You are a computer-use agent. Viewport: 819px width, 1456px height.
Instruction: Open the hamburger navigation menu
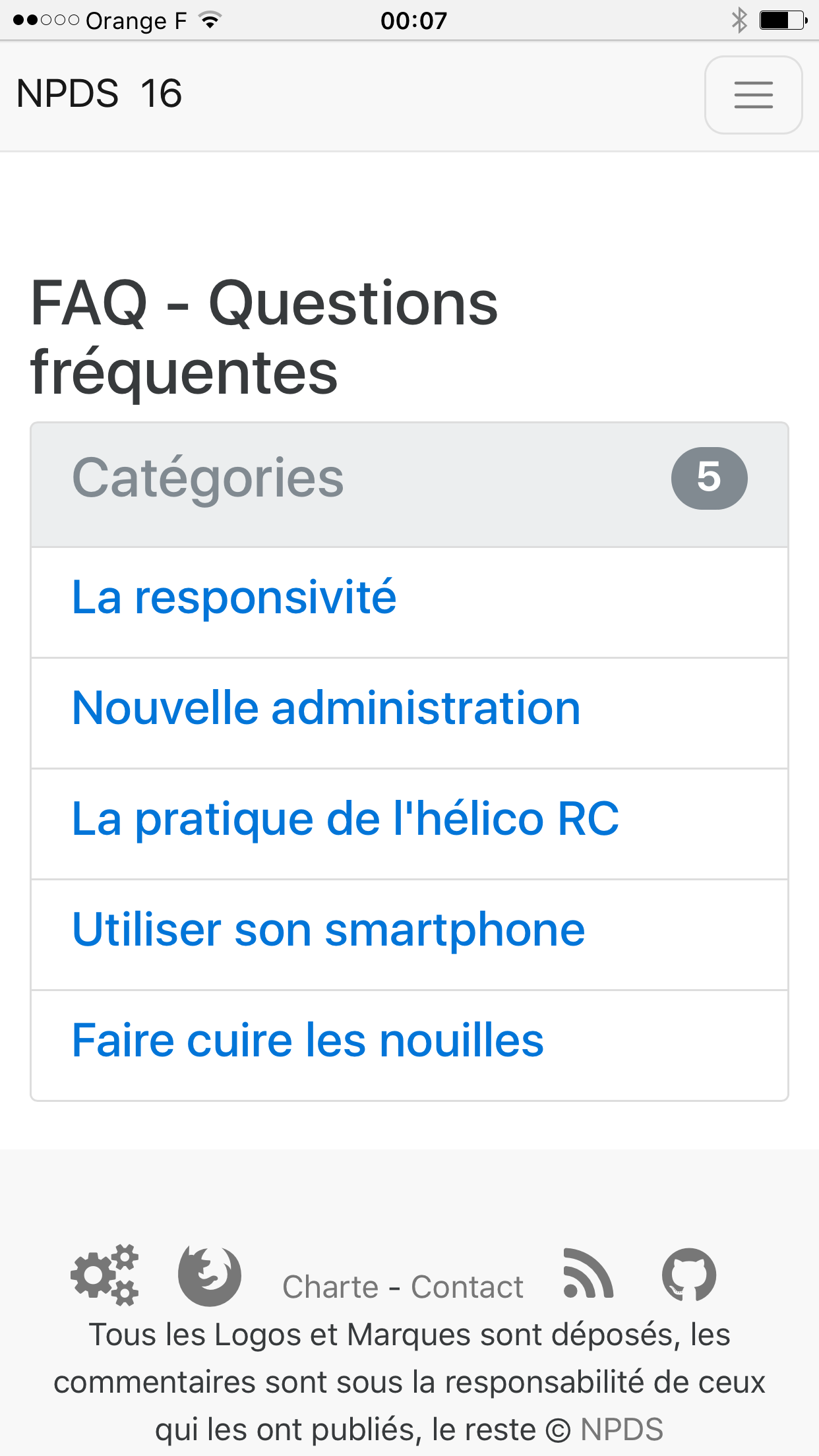point(753,95)
